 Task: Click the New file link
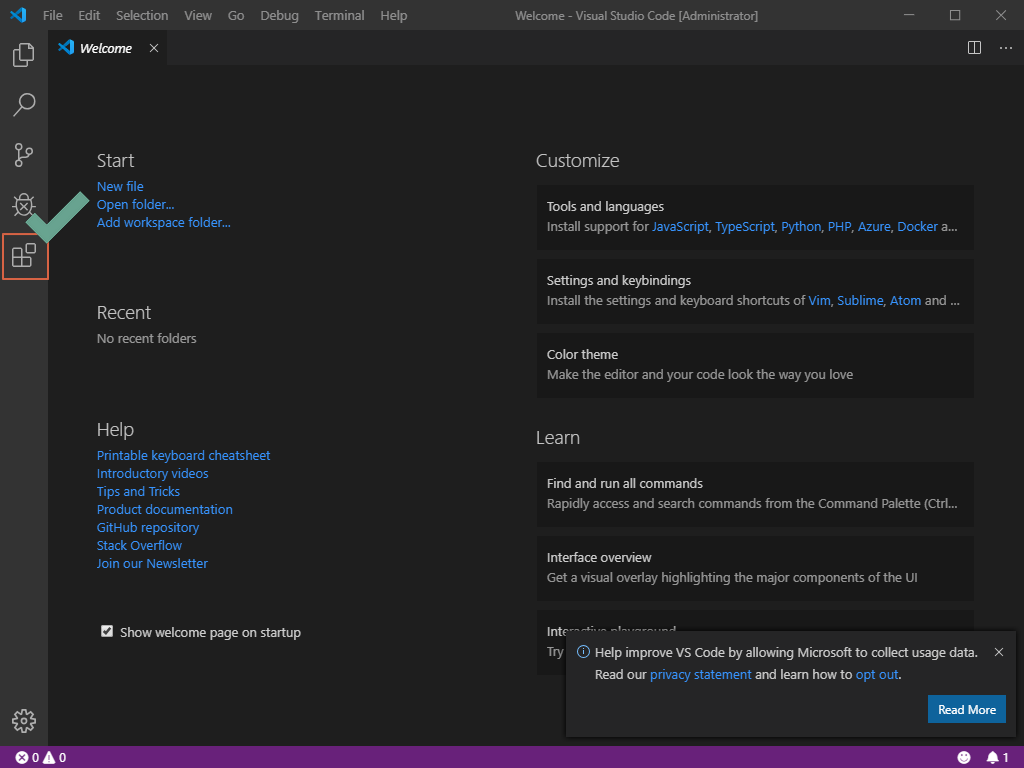click(120, 187)
